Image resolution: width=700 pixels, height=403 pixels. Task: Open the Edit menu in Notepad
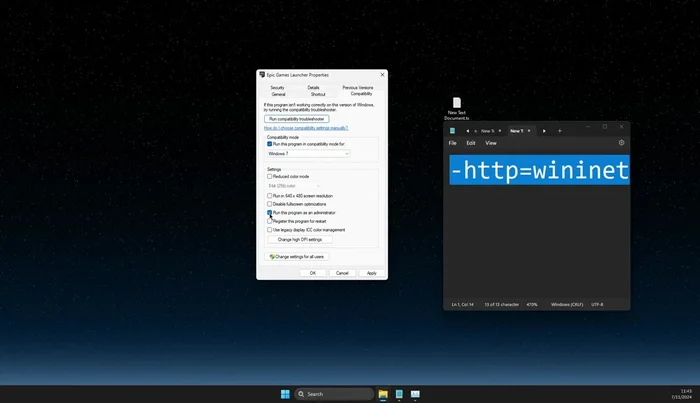pos(470,143)
